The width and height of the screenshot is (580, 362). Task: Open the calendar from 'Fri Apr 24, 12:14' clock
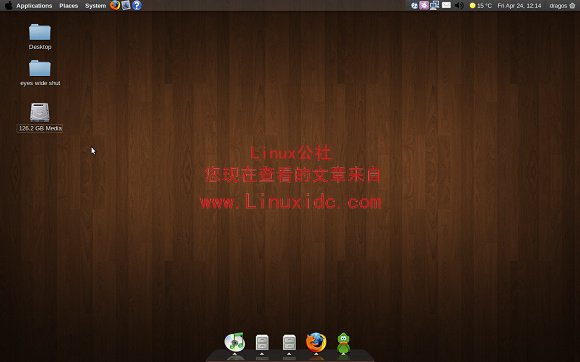(x=519, y=6)
